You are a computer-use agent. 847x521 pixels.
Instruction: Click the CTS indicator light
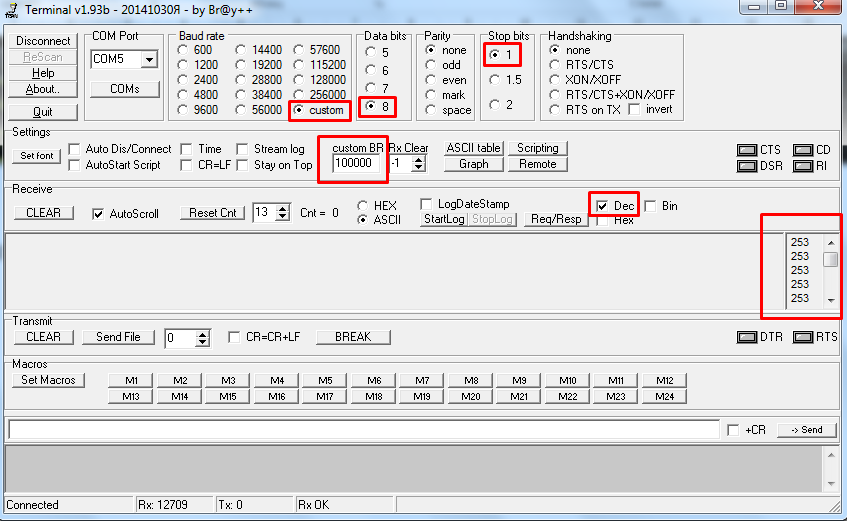coord(747,150)
